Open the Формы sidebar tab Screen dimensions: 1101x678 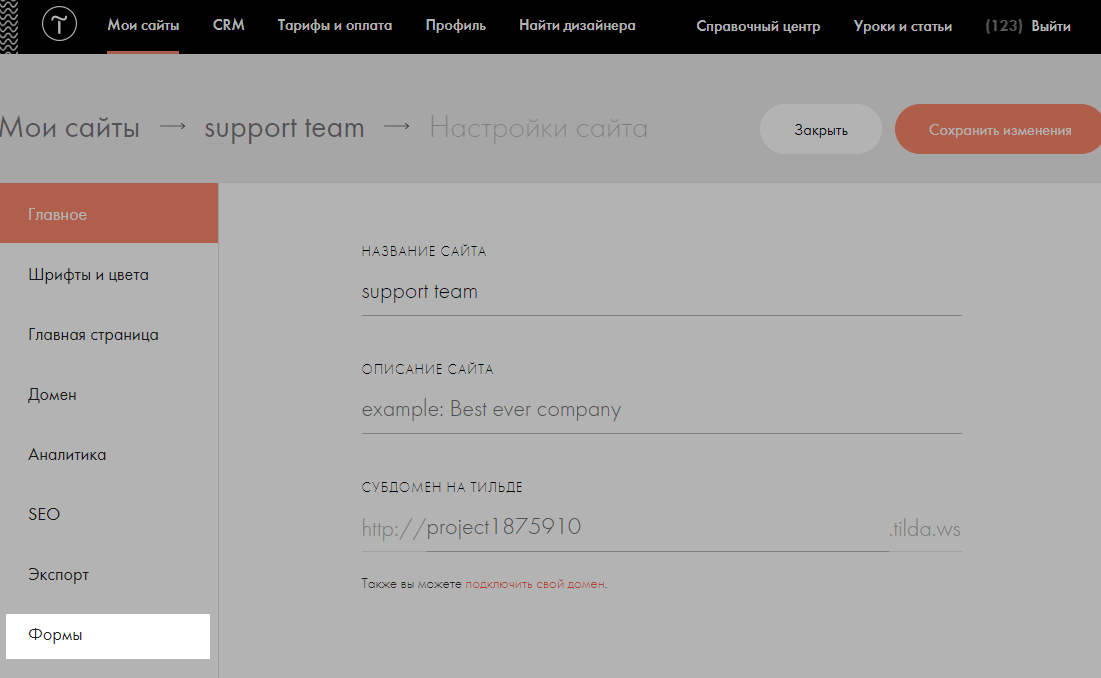[x=56, y=636]
